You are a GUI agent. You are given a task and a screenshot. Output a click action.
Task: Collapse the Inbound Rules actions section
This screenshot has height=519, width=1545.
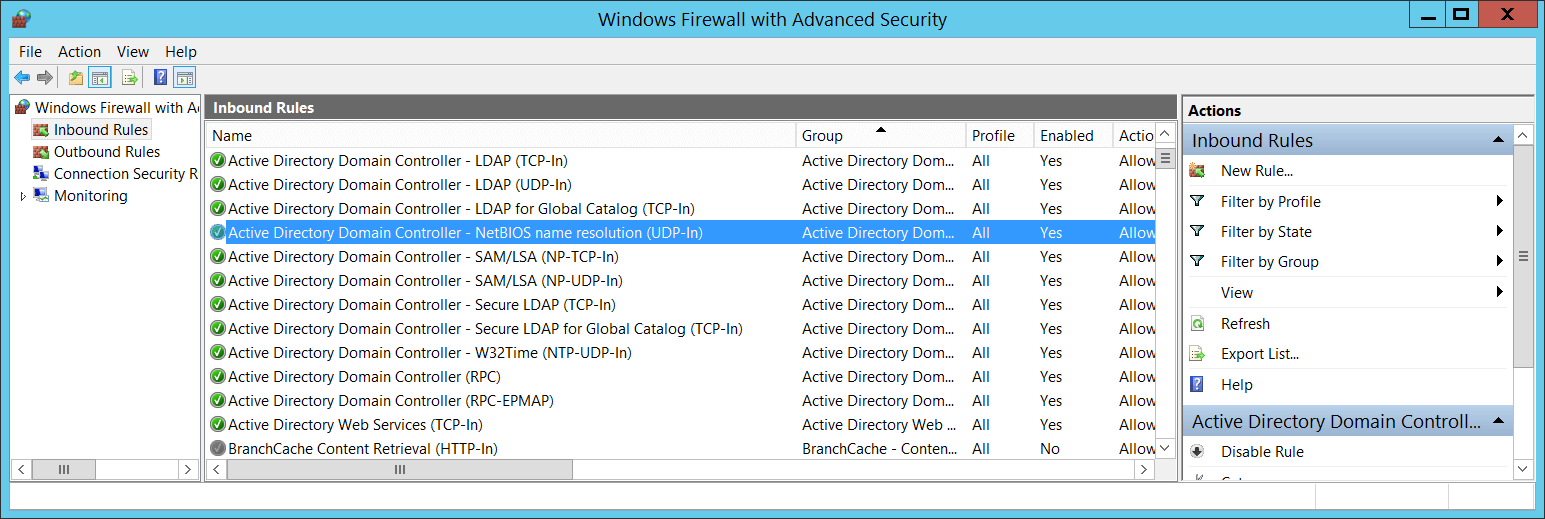(x=1498, y=140)
